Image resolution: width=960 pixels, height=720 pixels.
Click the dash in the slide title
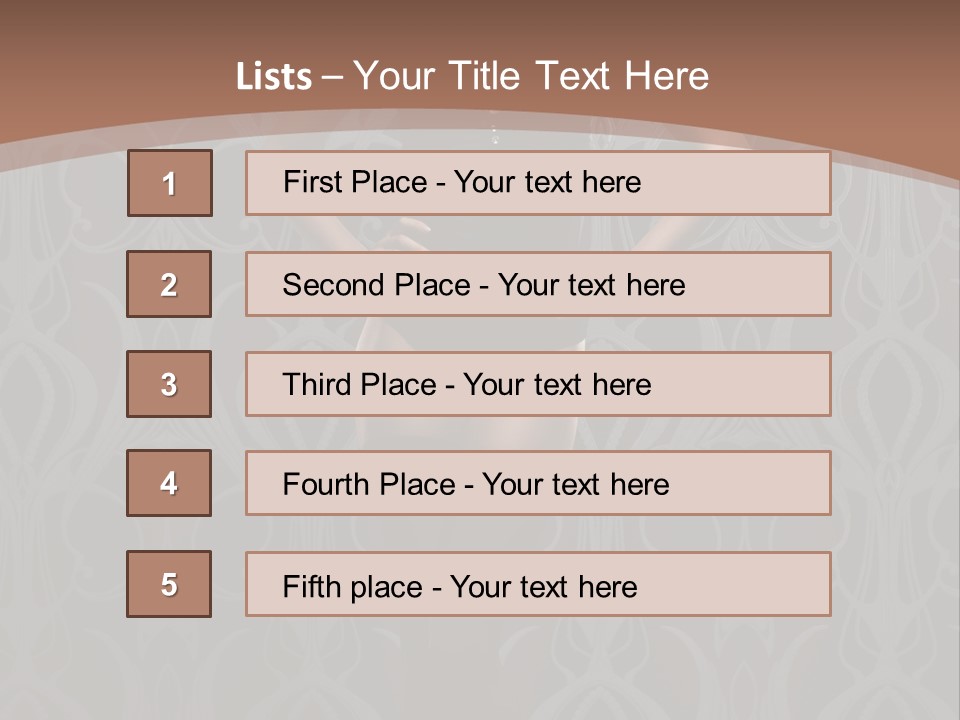tap(332, 77)
